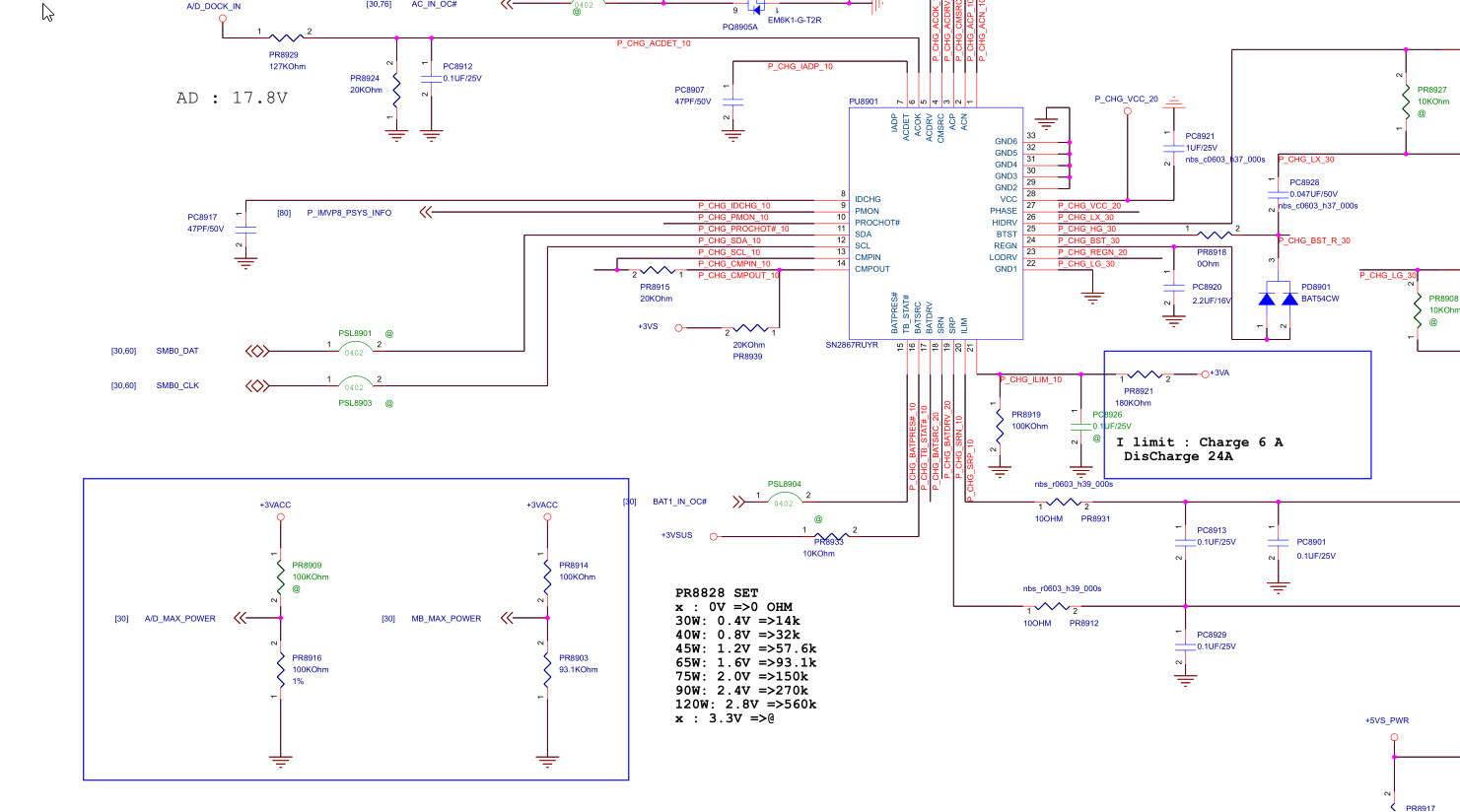Click the PSL8904 jumper near BAT1_IN_OC#
Screen dimensions: 1460x812
pos(784,501)
